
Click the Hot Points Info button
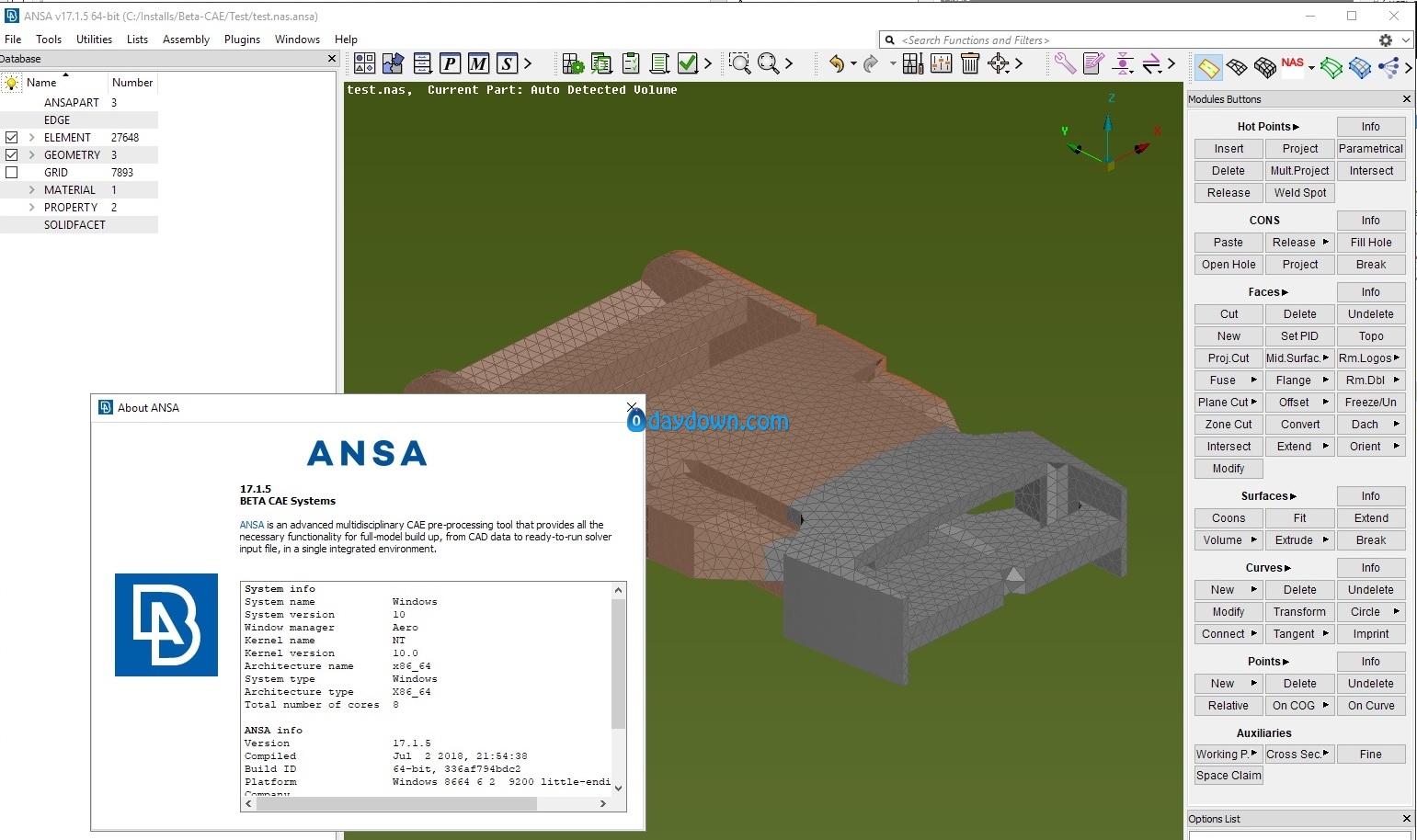coord(1371,127)
